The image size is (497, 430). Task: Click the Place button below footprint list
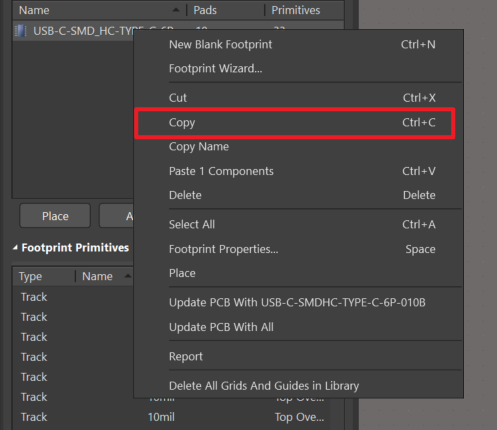55,216
